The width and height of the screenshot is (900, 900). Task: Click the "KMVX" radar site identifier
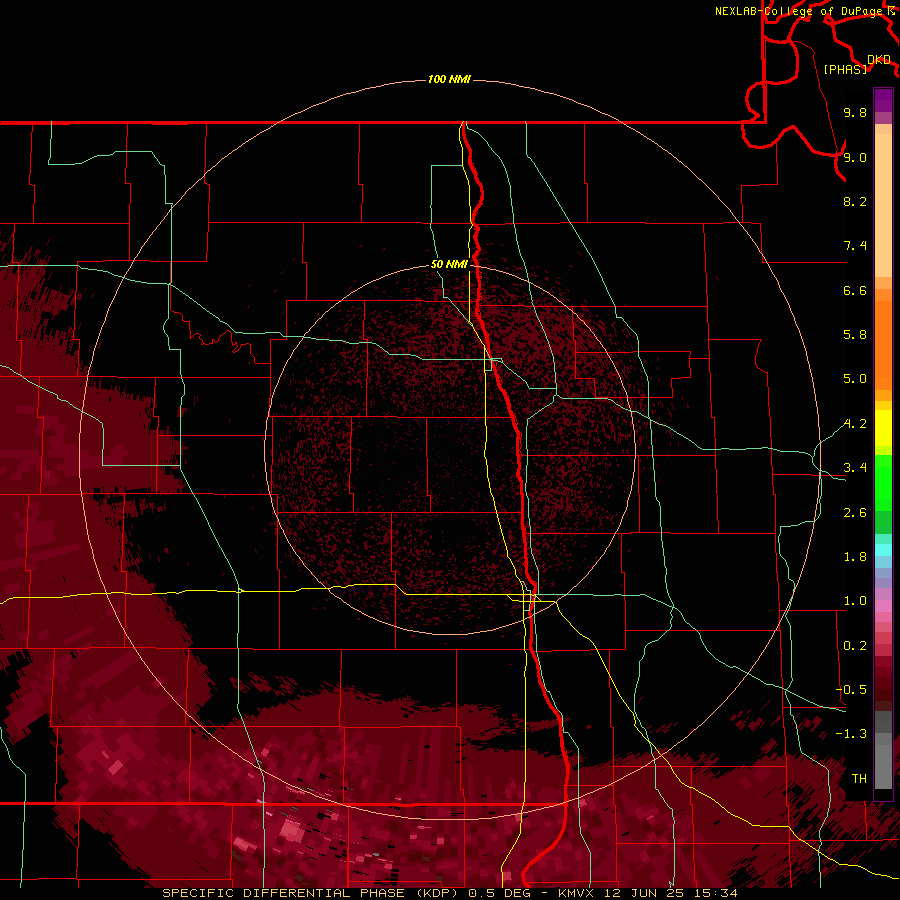(577, 893)
